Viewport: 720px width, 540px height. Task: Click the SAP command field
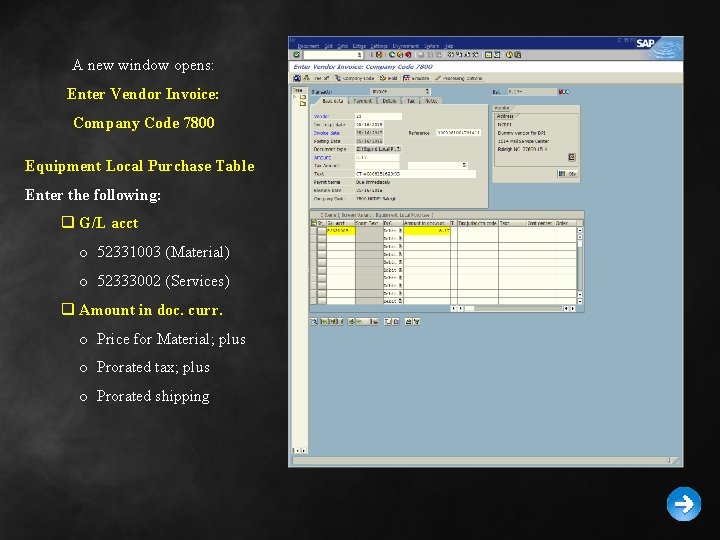pos(333,55)
